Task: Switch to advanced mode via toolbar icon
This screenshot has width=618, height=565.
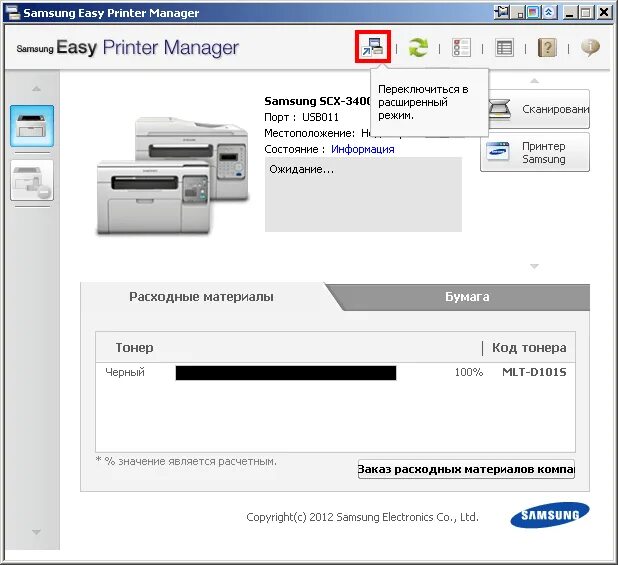Action: [372, 46]
